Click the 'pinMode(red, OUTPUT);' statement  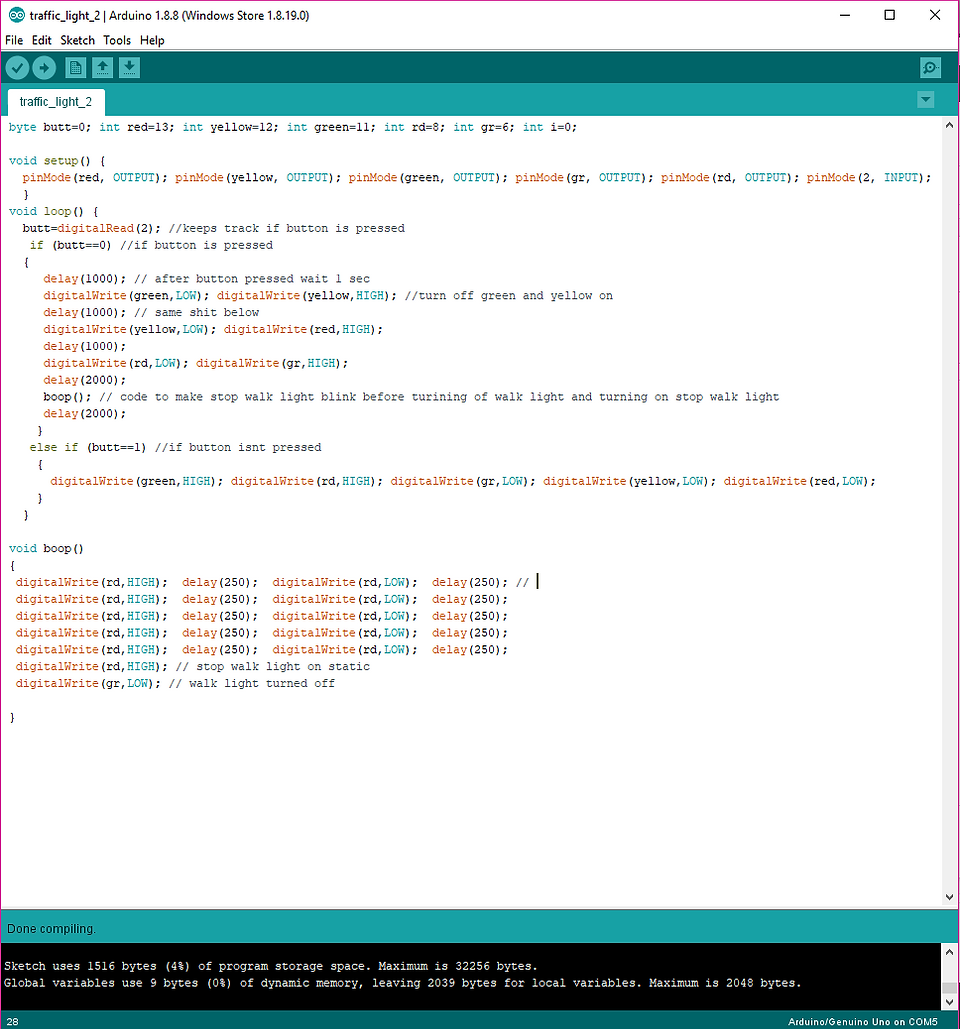pos(95,178)
